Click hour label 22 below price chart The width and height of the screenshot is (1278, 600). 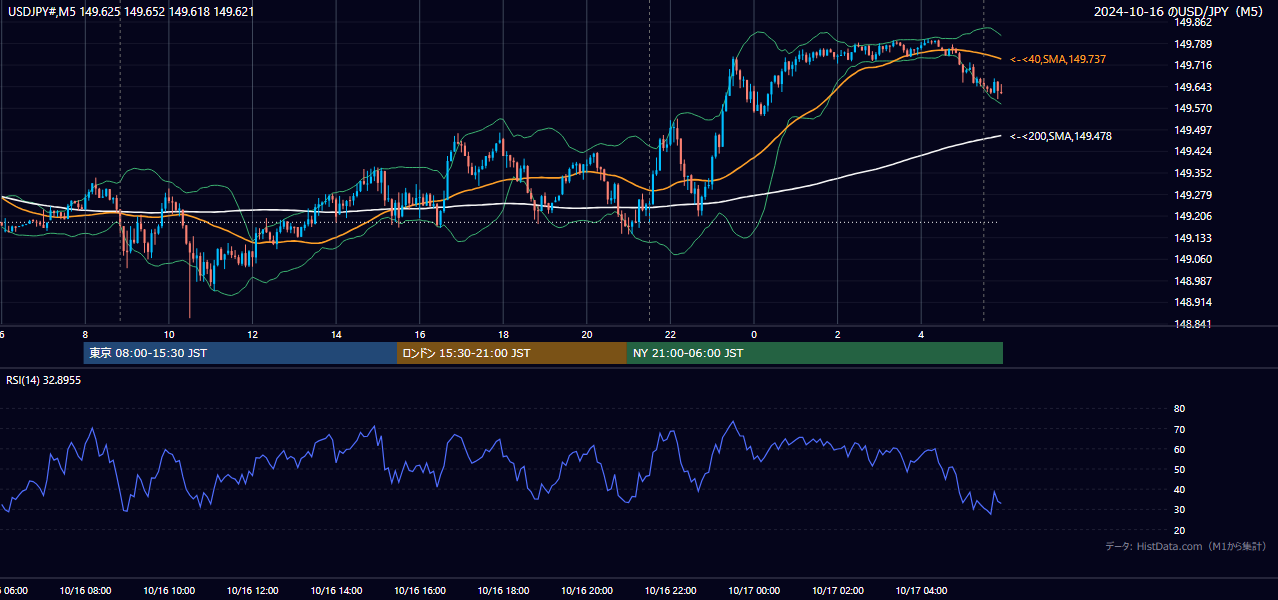pyautogui.click(x=671, y=334)
